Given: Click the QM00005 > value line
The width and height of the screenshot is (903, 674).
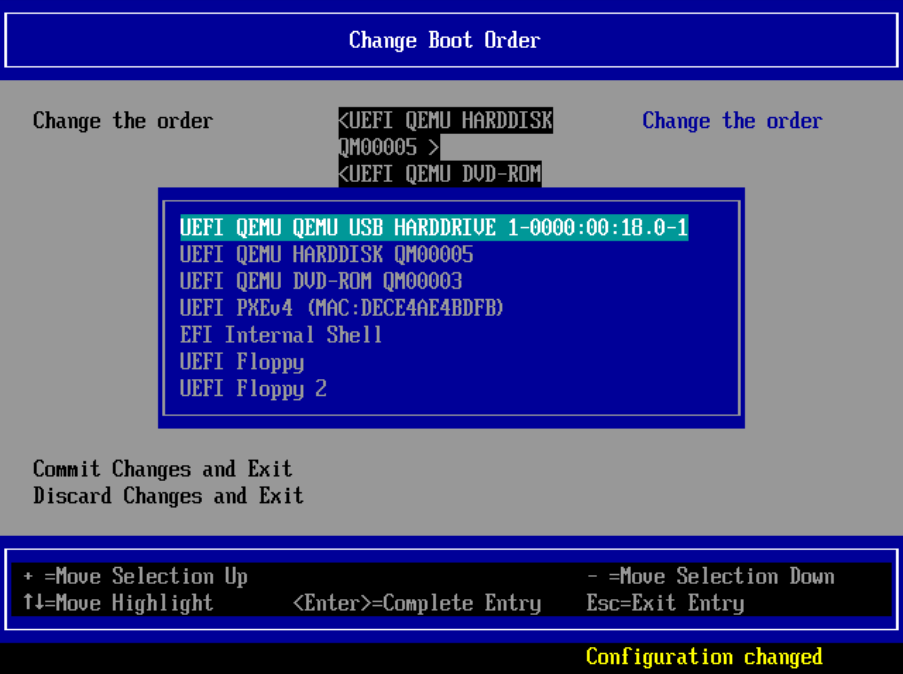Looking at the screenshot, I should [x=388, y=148].
